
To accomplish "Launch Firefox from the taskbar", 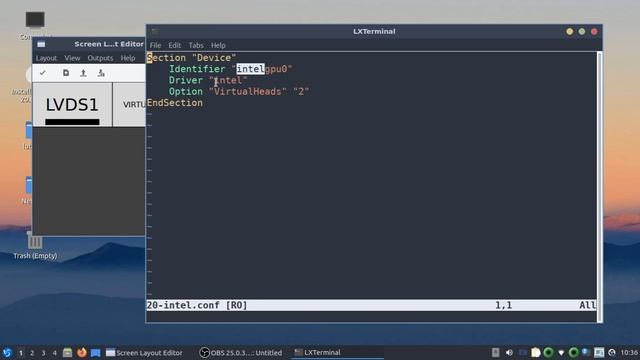I will [x=82, y=353].
